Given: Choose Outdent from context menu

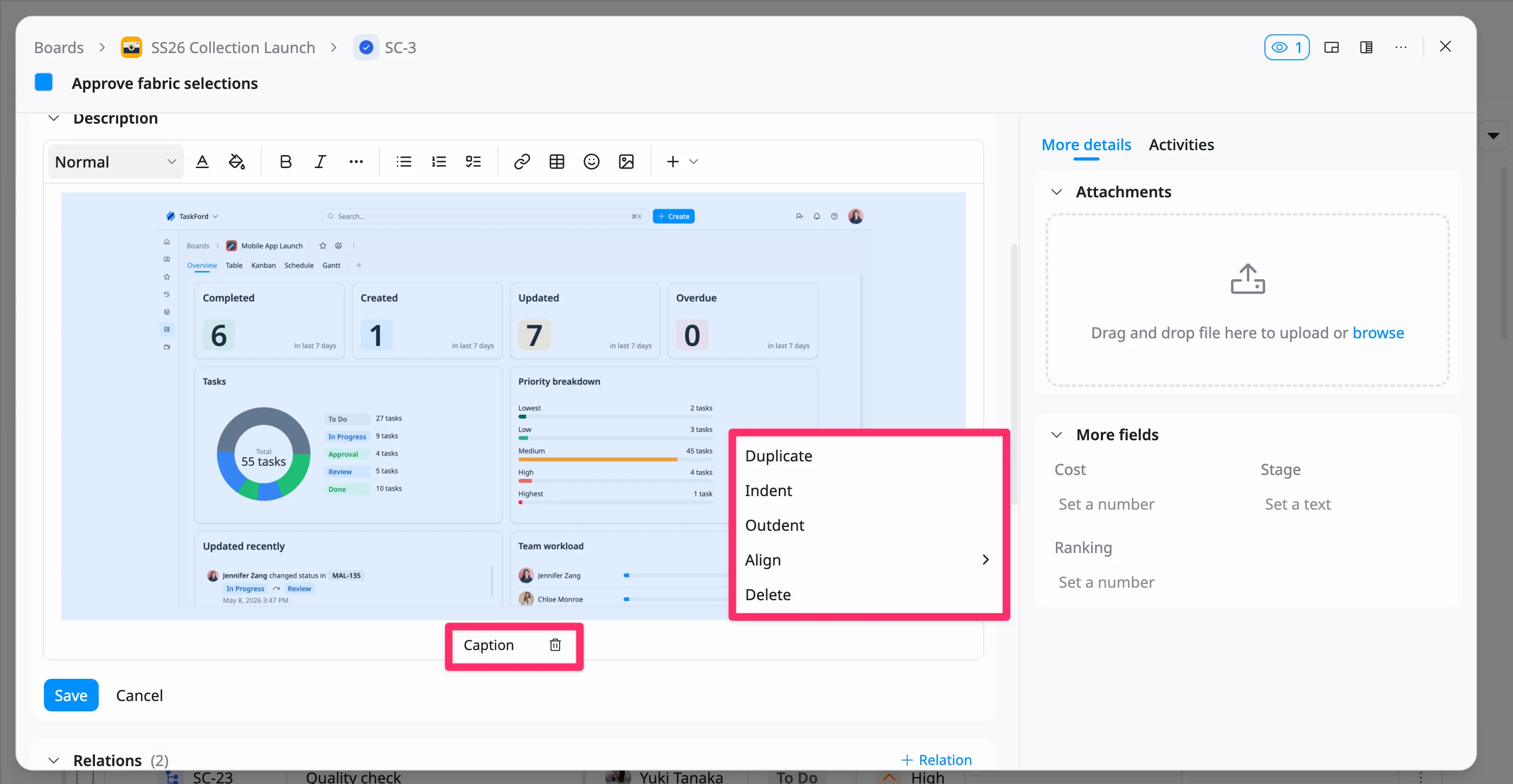Looking at the screenshot, I should [x=869, y=525].
